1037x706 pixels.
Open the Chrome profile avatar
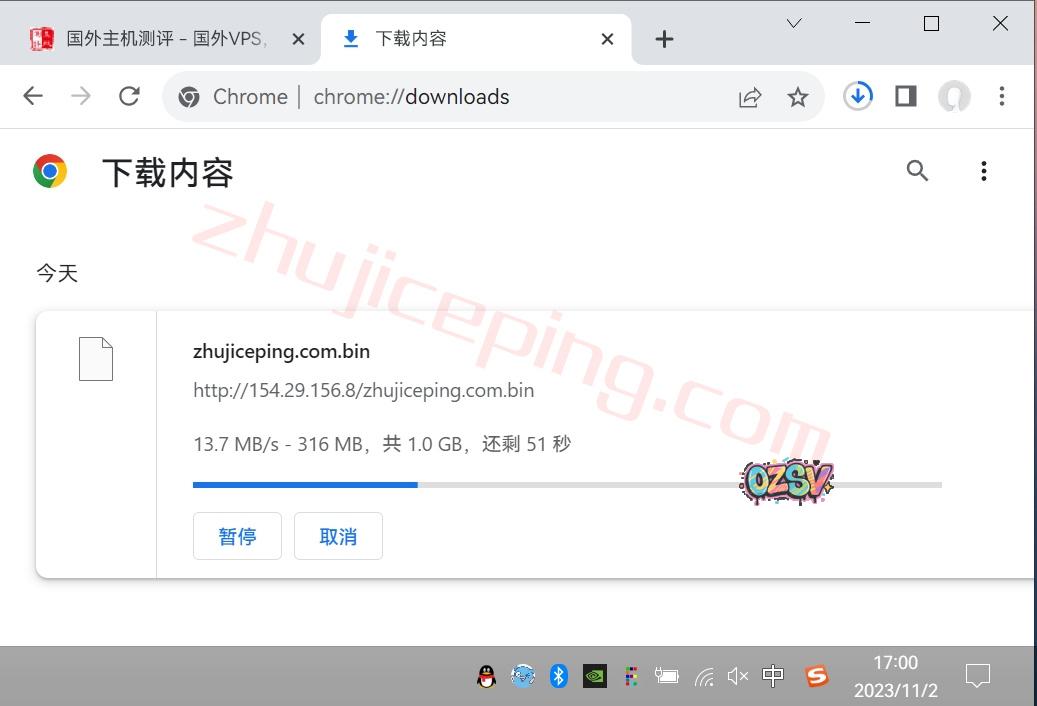click(x=954, y=96)
